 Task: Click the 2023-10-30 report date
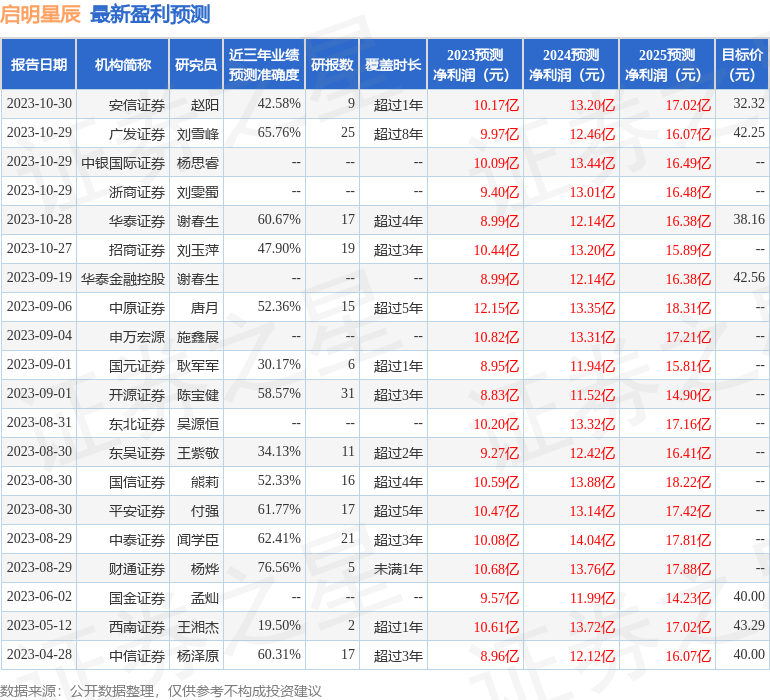pos(39,103)
